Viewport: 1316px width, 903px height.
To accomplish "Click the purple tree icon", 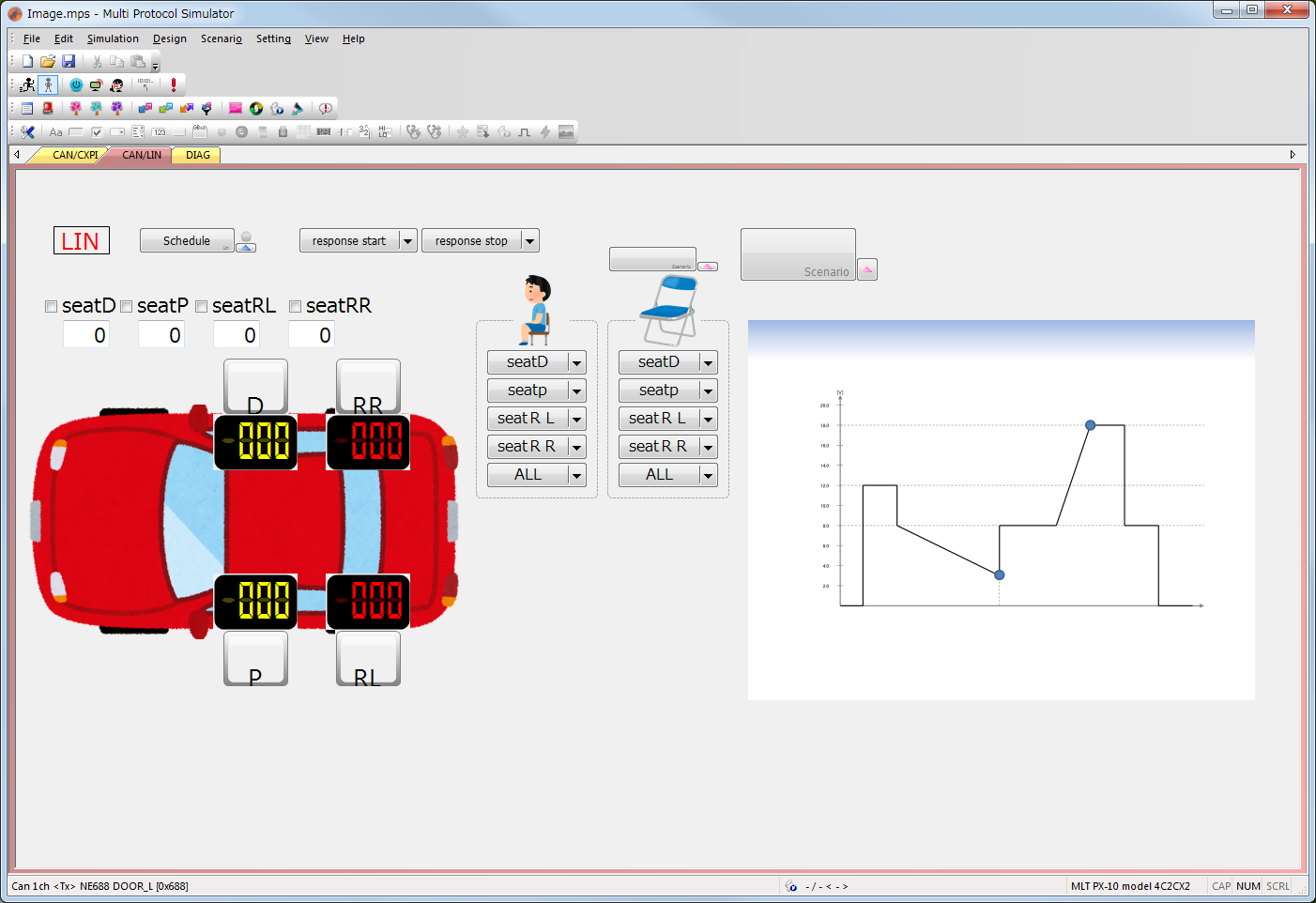I will click(x=116, y=108).
